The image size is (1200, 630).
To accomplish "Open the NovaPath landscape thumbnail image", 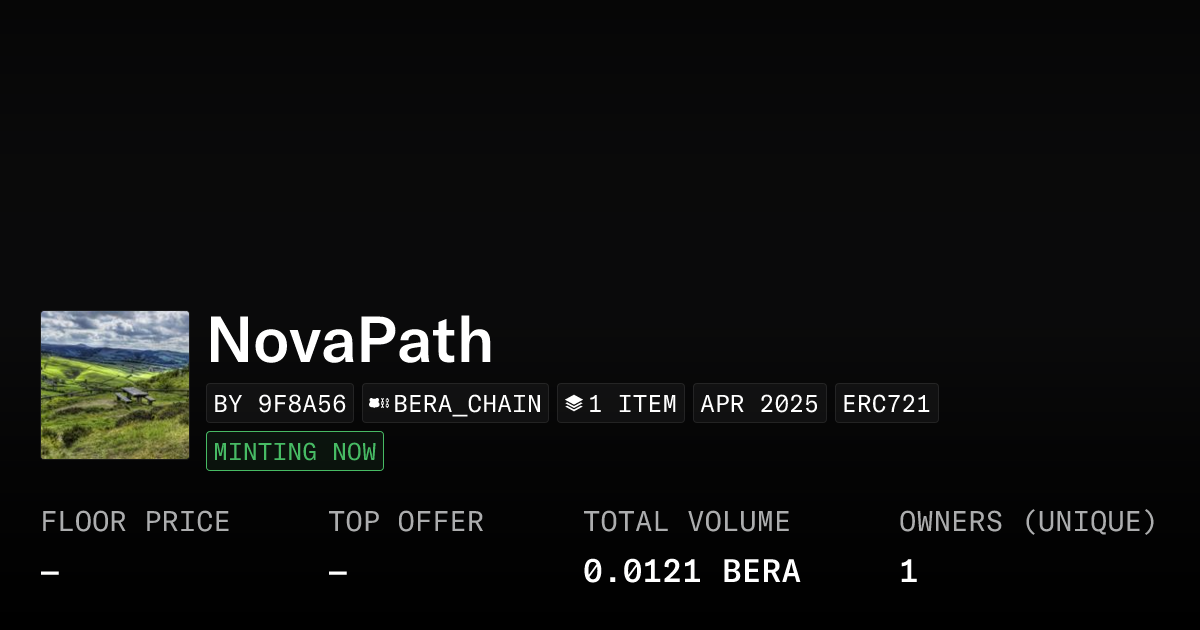I will (115, 385).
